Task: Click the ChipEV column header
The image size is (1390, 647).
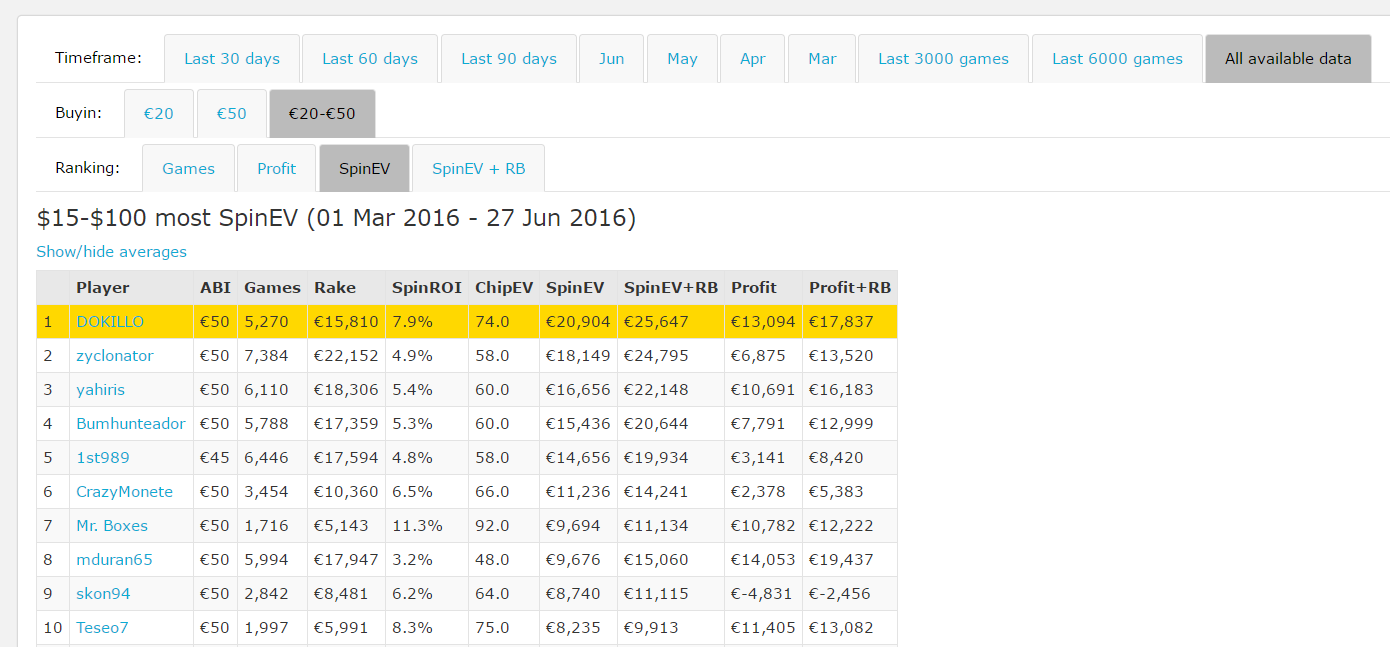Action: [x=504, y=288]
